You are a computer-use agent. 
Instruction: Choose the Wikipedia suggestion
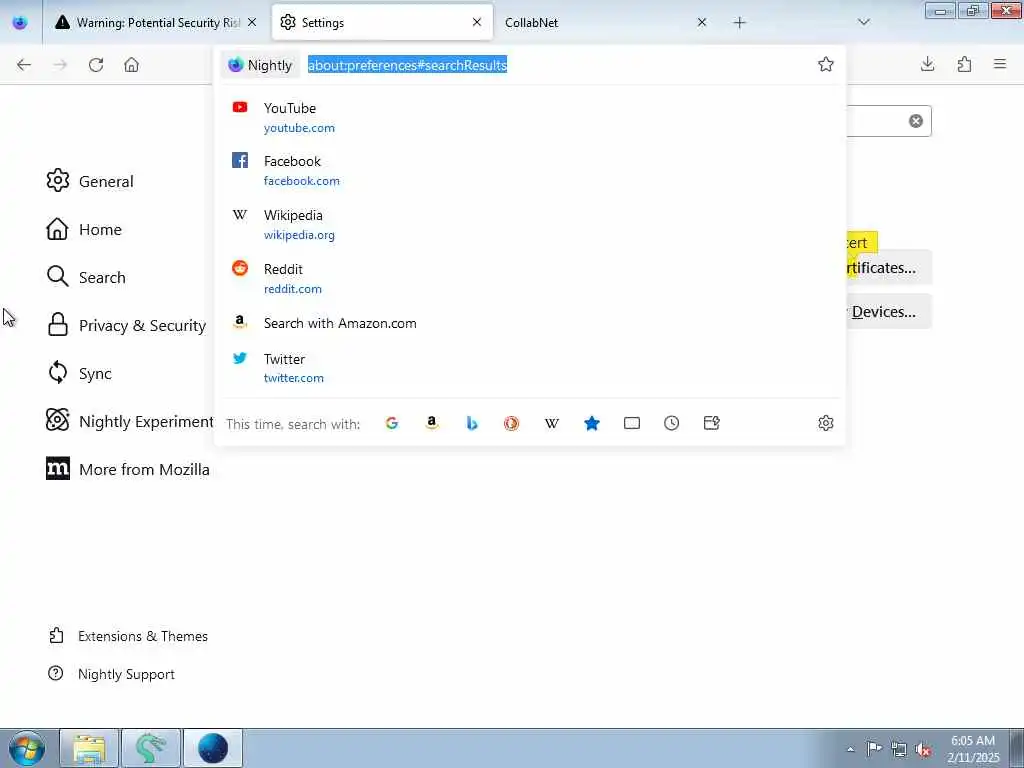[x=530, y=224]
